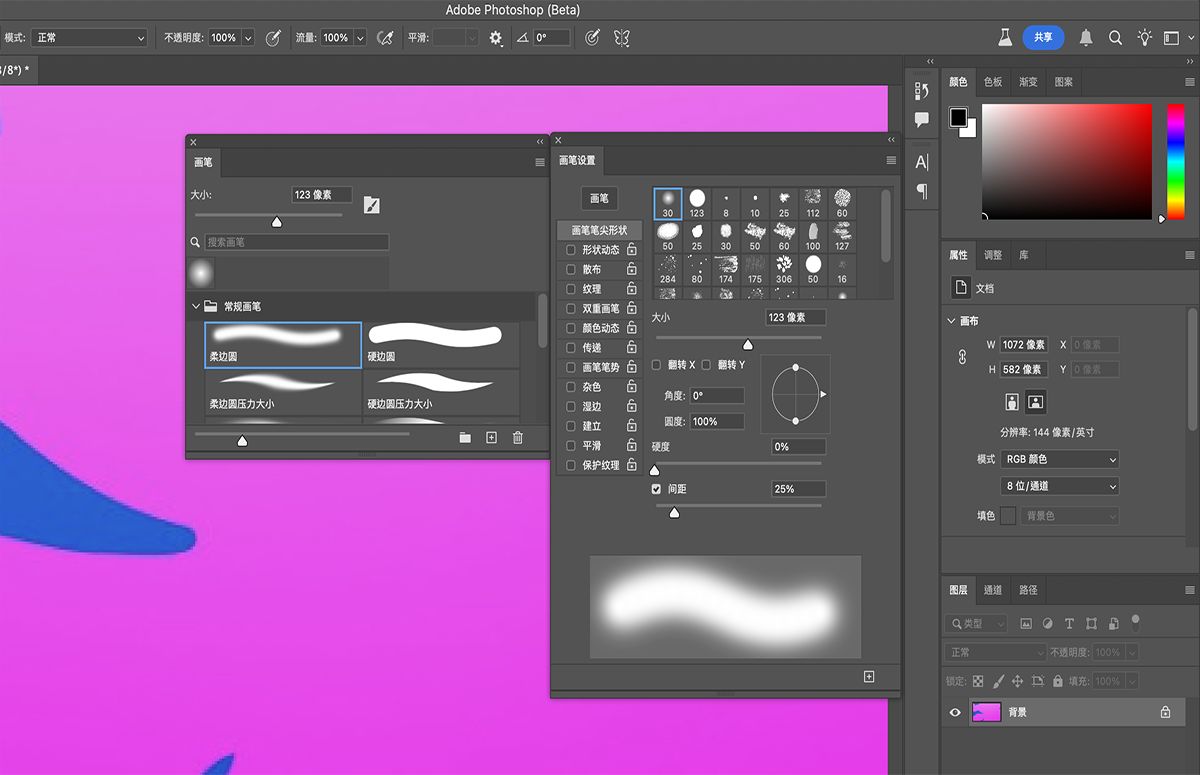This screenshot has height=775, width=1200.
Task: Delete brush with trash icon
Action: point(518,438)
